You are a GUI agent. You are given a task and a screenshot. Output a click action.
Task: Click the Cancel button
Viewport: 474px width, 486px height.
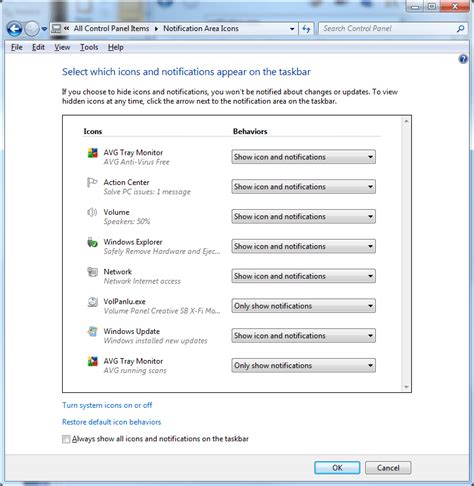point(388,468)
